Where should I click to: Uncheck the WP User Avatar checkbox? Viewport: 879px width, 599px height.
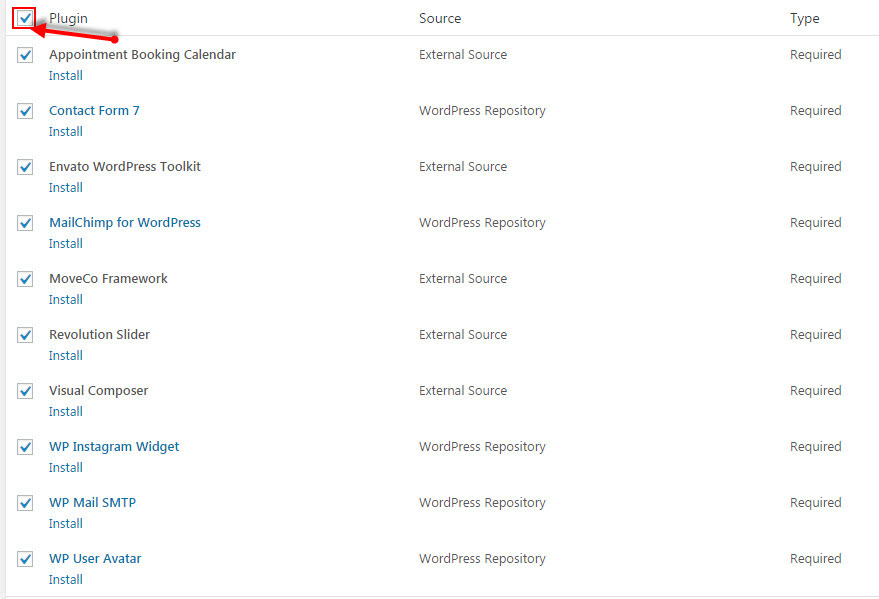click(x=25, y=559)
